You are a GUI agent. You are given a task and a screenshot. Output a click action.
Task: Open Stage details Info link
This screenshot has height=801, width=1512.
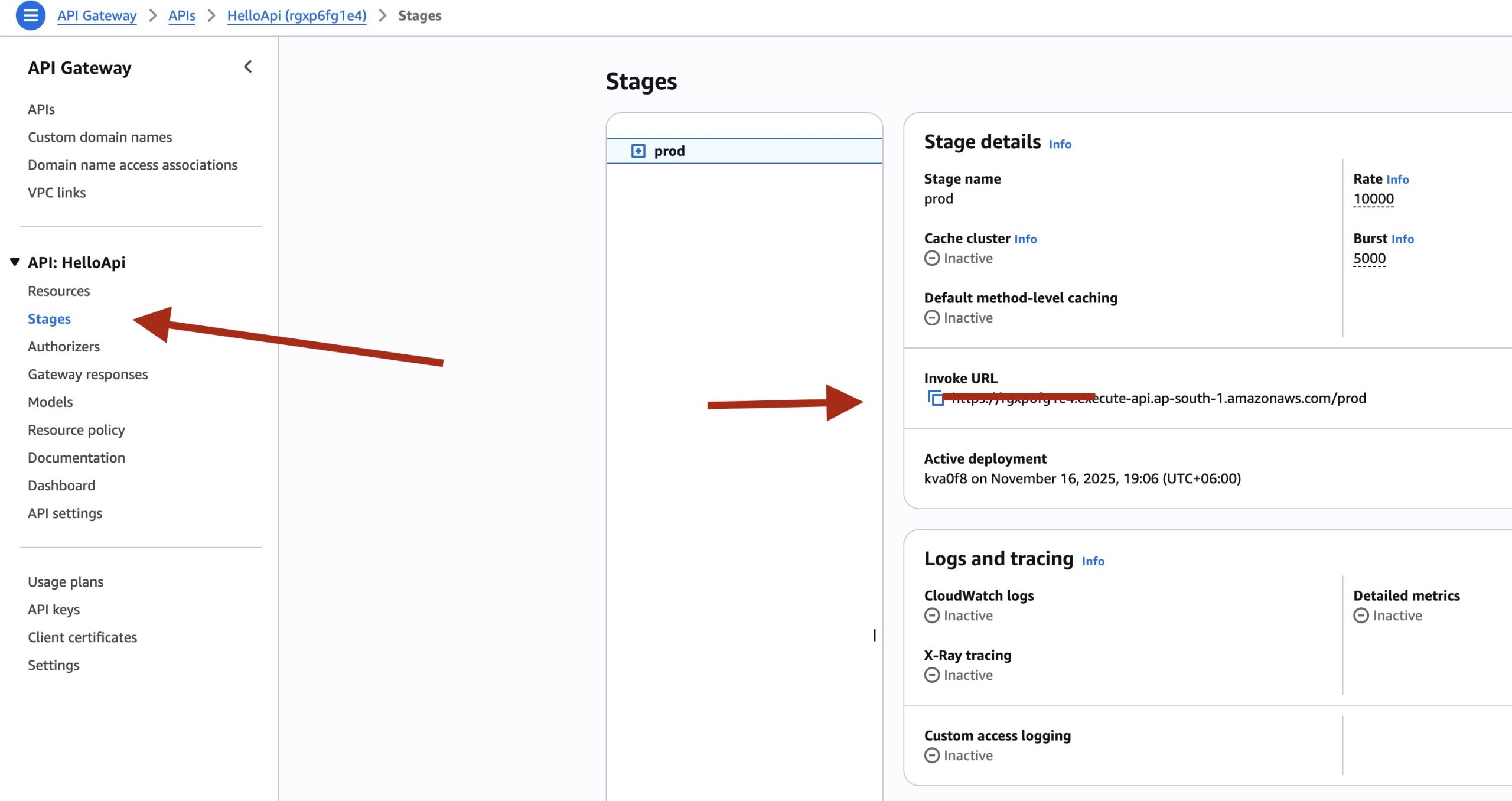[1060, 144]
